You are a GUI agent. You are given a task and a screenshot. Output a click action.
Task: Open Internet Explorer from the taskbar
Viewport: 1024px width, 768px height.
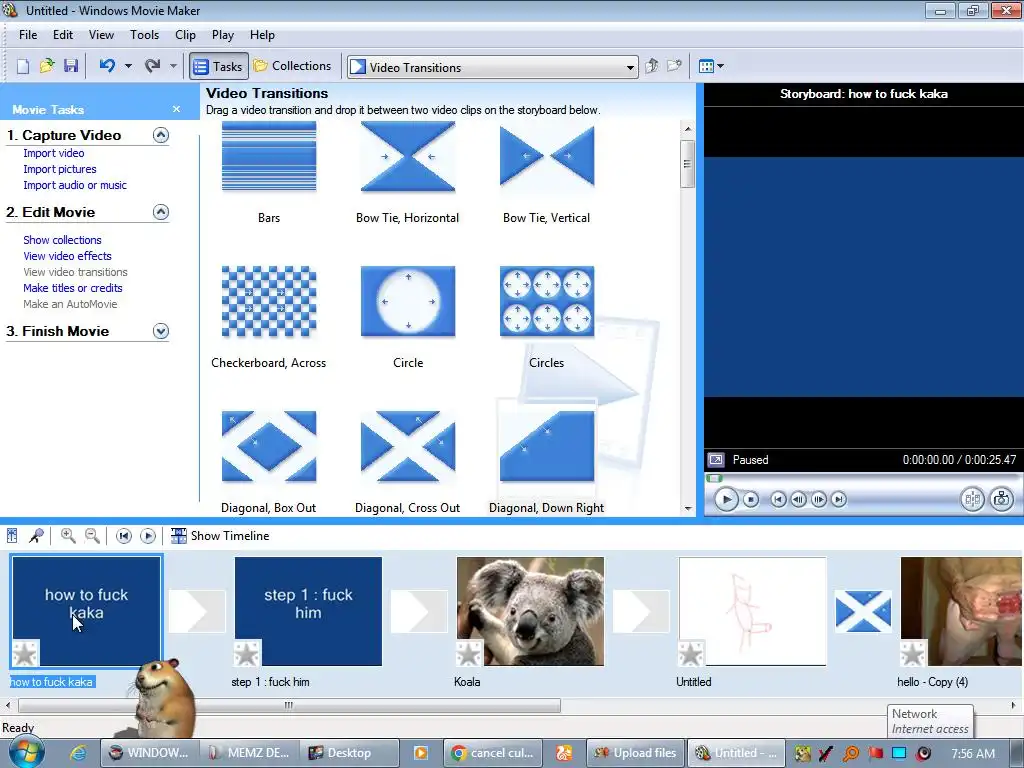[x=78, y=753]
